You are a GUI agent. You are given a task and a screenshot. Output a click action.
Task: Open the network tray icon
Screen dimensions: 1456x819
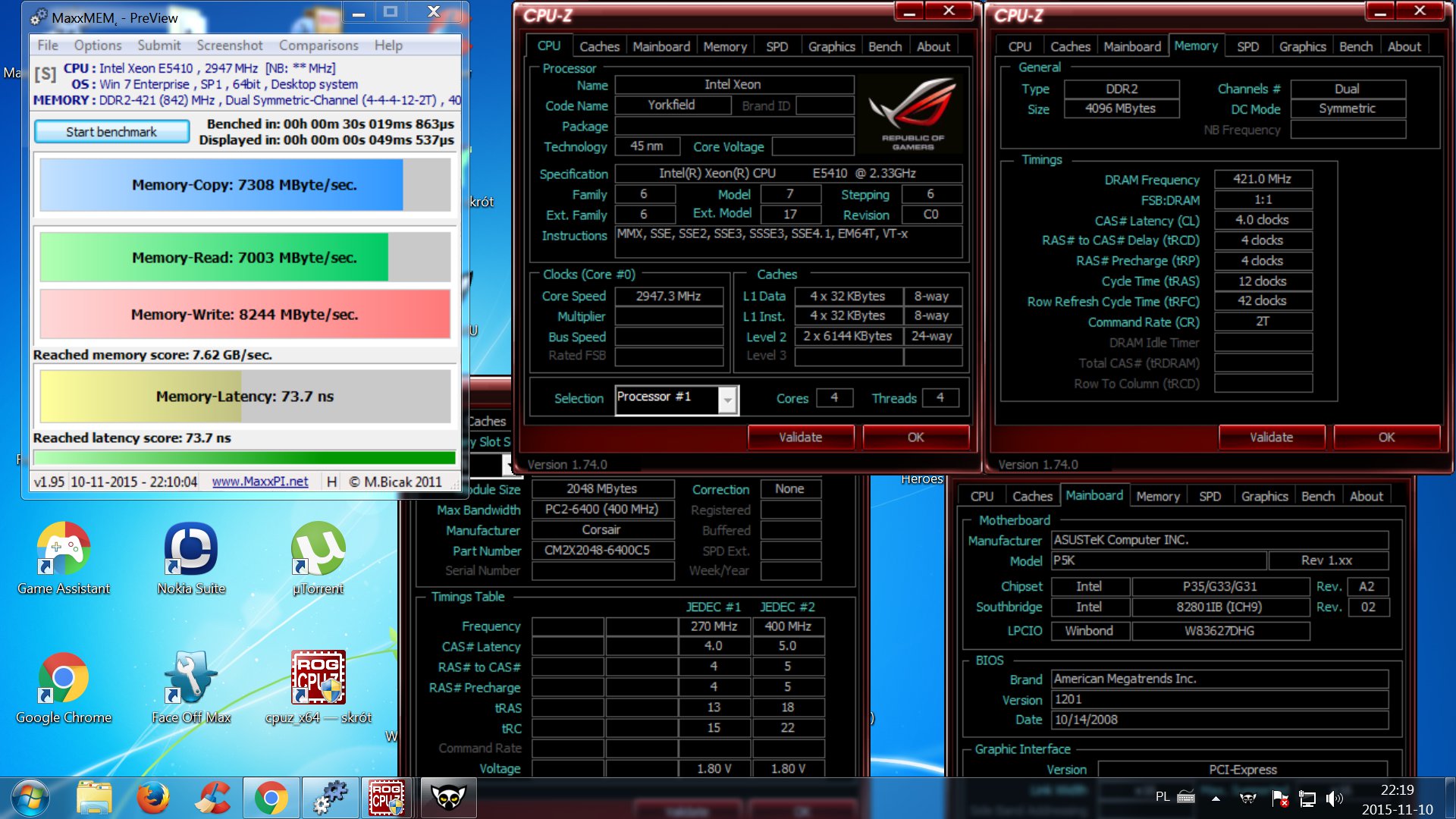point(1307,798)
